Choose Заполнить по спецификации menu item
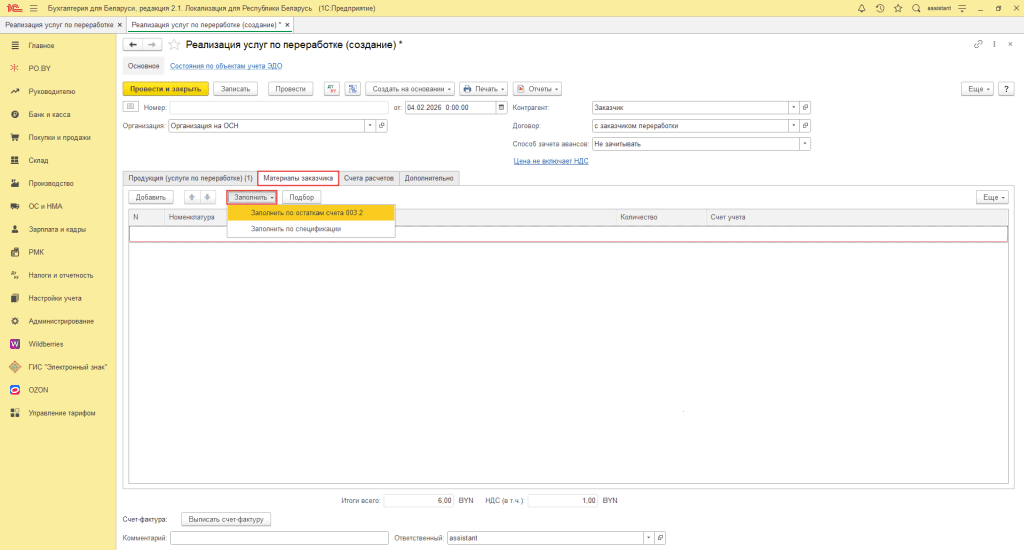 coord(296,229)
